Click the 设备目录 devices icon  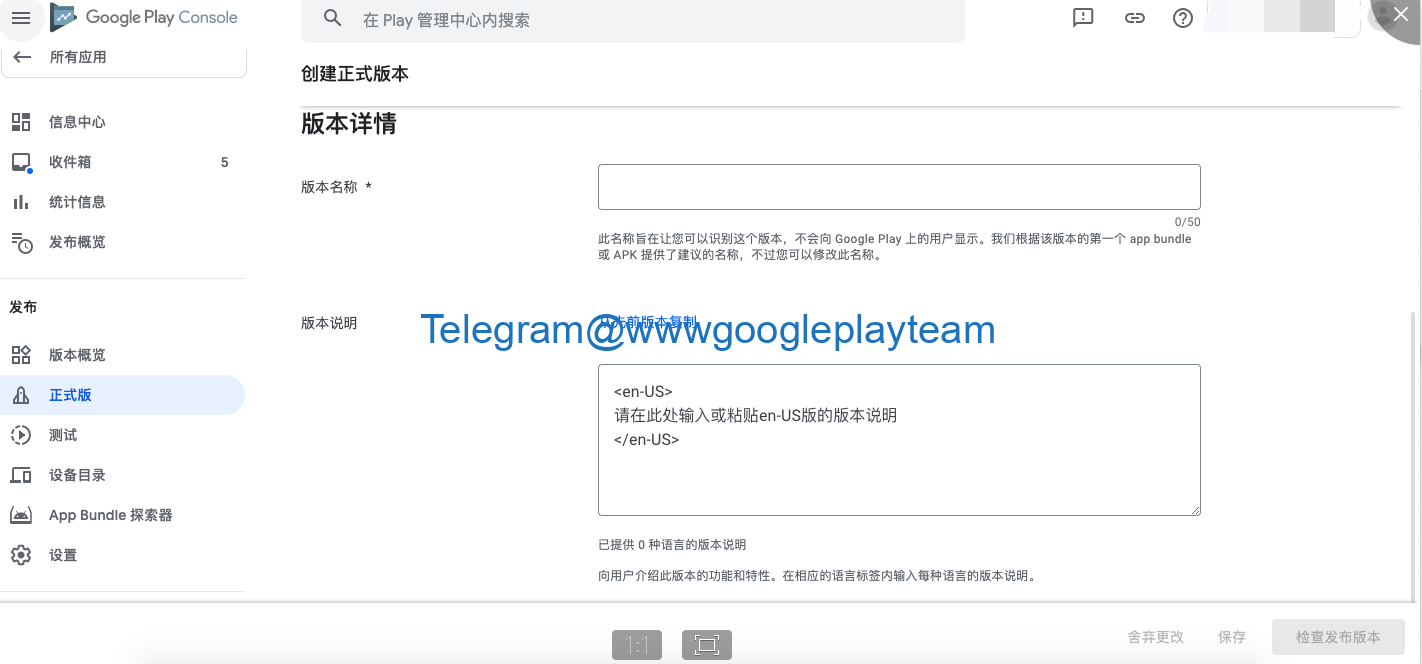pos(21,475)
